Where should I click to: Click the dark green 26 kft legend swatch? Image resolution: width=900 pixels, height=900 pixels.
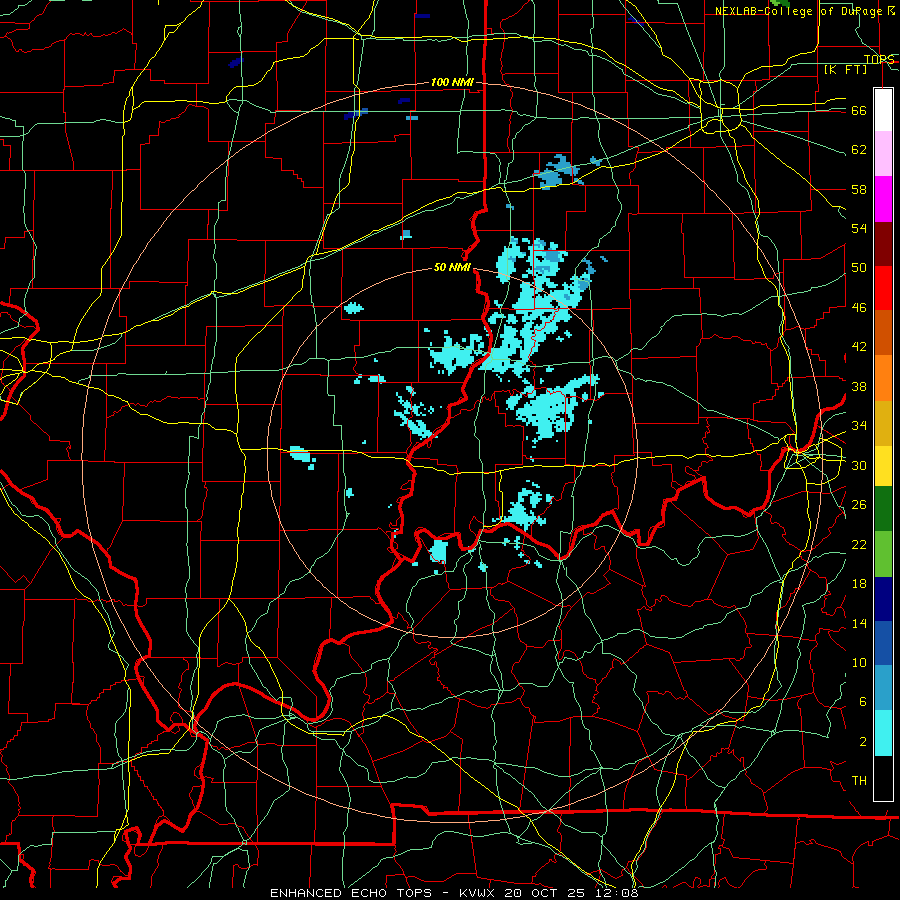tap(883, 509)
